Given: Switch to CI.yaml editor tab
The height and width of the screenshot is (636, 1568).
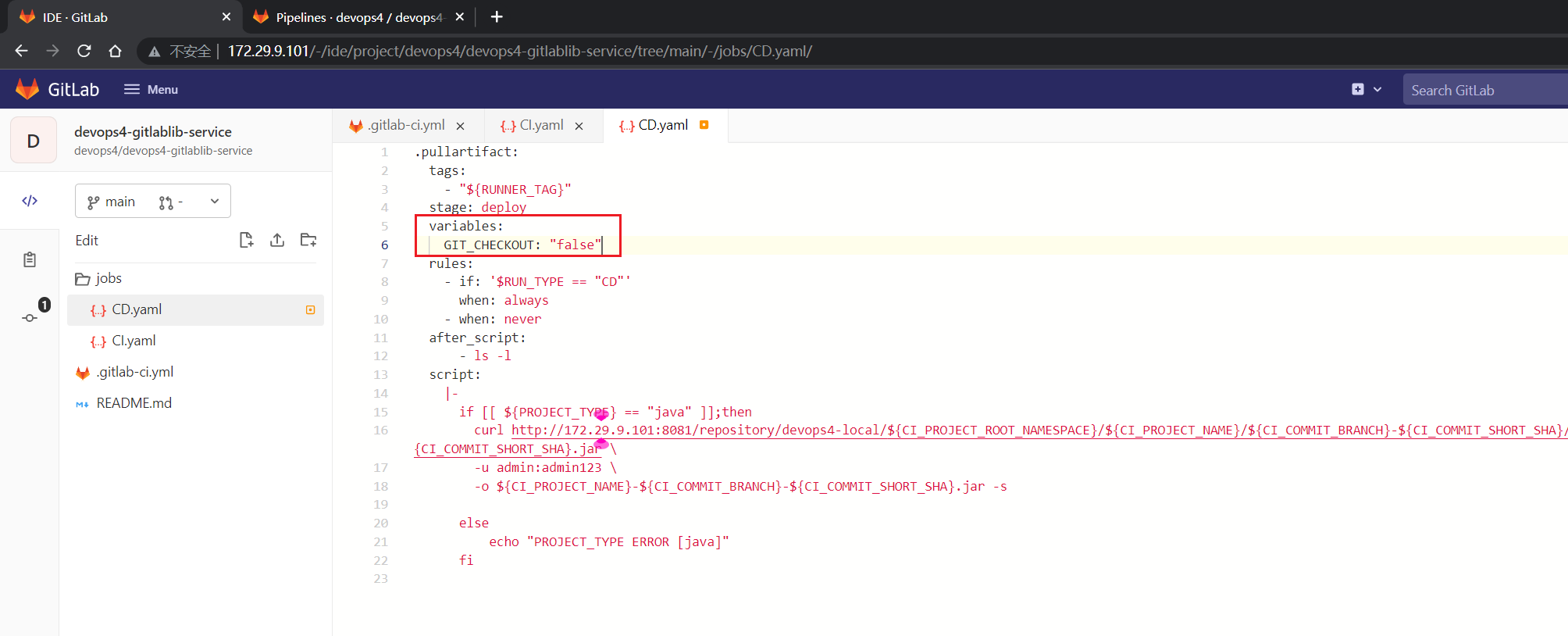Looking at the screenshot, I should [542, 125].
